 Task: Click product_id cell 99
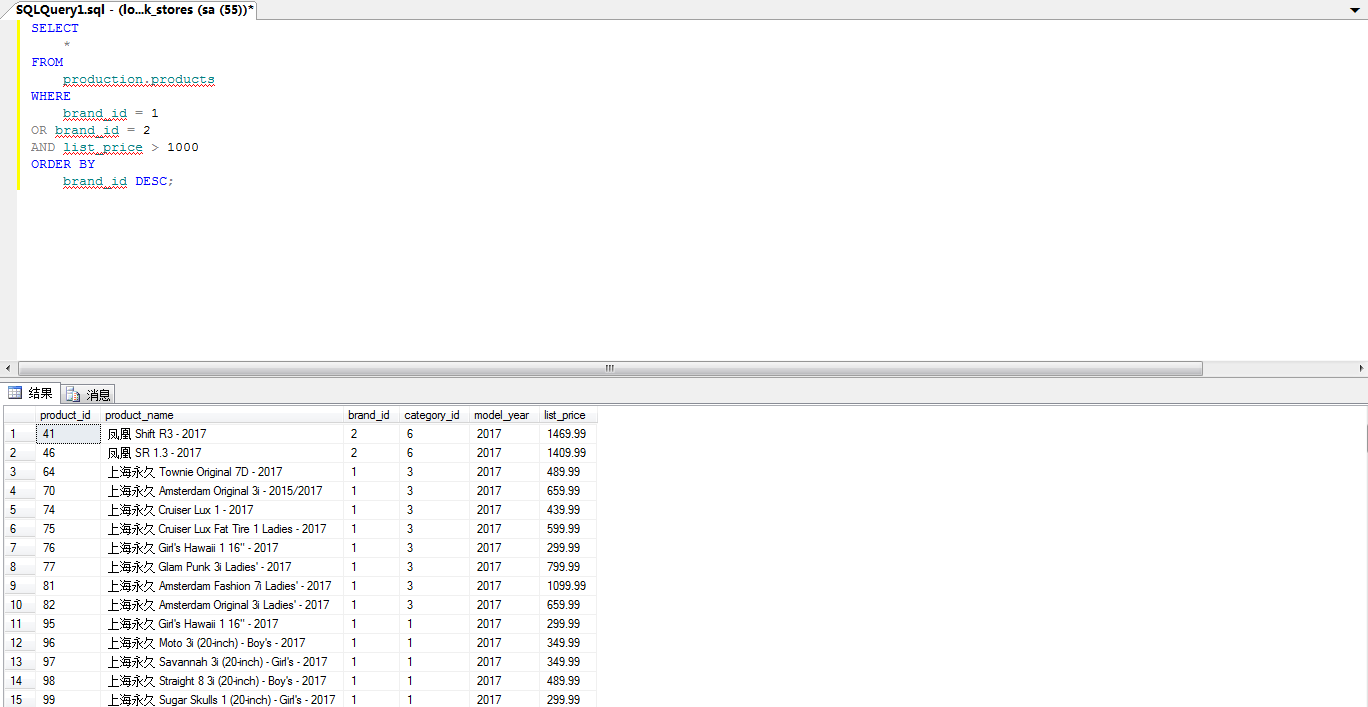pyautogui.click(x=68, y=700)
